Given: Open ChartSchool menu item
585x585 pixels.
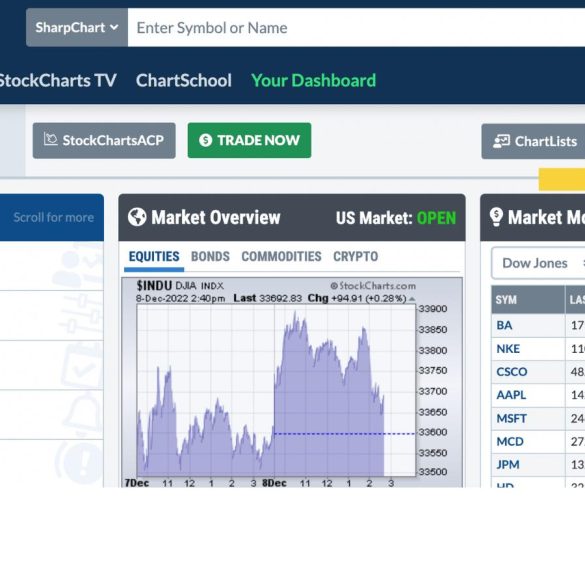Looking at the screenshot, I should tap(184, 80).
